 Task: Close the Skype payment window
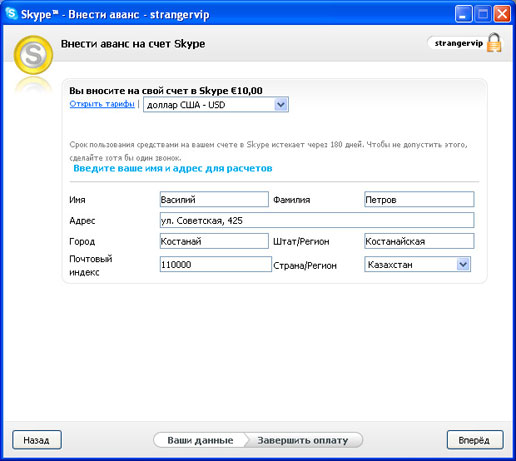(x=502, y=14)
